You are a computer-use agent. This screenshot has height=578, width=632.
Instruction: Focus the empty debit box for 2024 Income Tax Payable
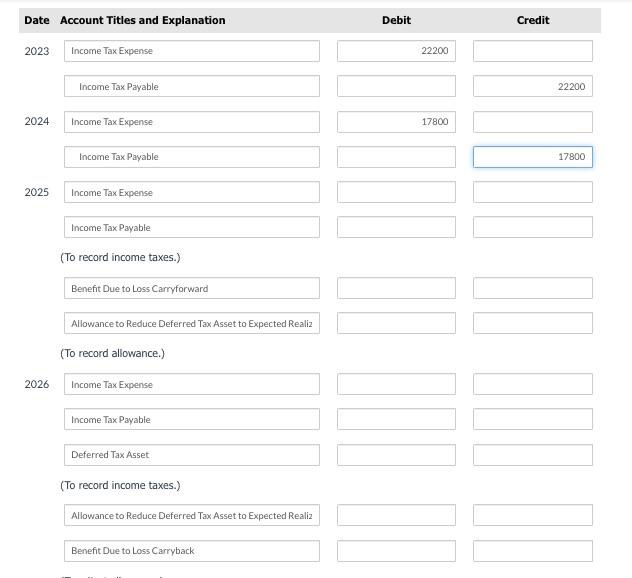click(396, 157)
